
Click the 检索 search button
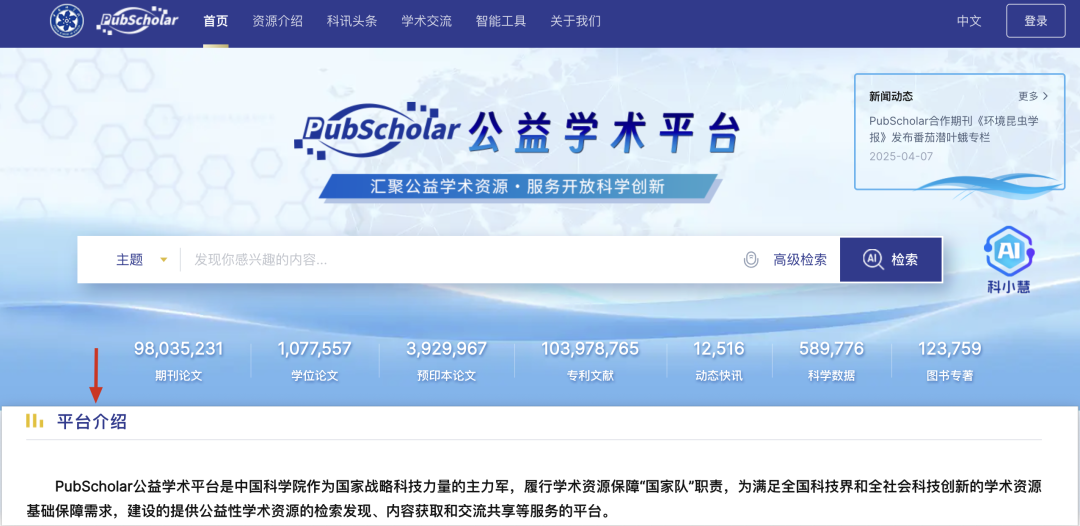pos(891,260)
